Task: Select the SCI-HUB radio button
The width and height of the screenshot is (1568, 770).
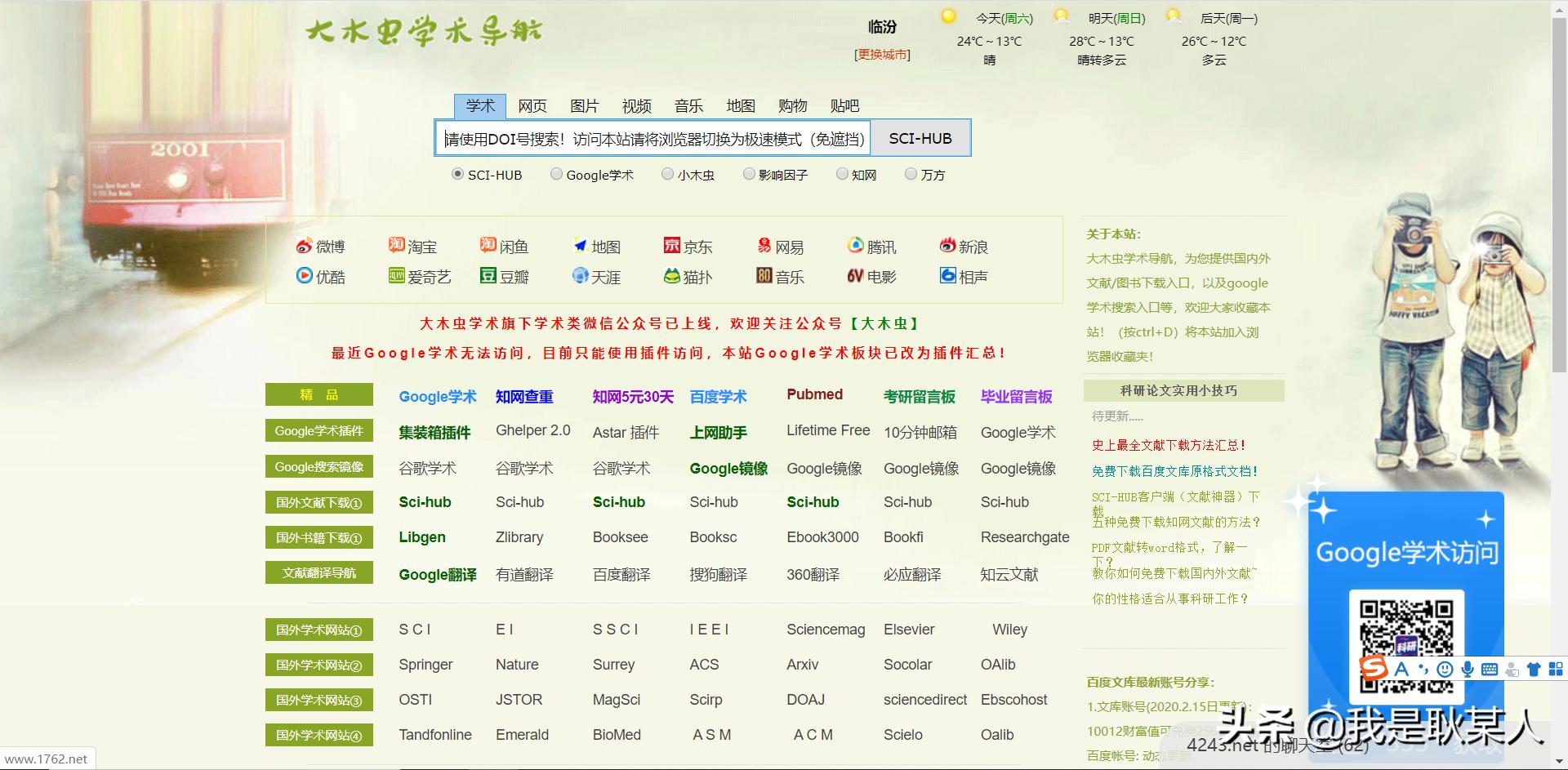Action: 457,173
